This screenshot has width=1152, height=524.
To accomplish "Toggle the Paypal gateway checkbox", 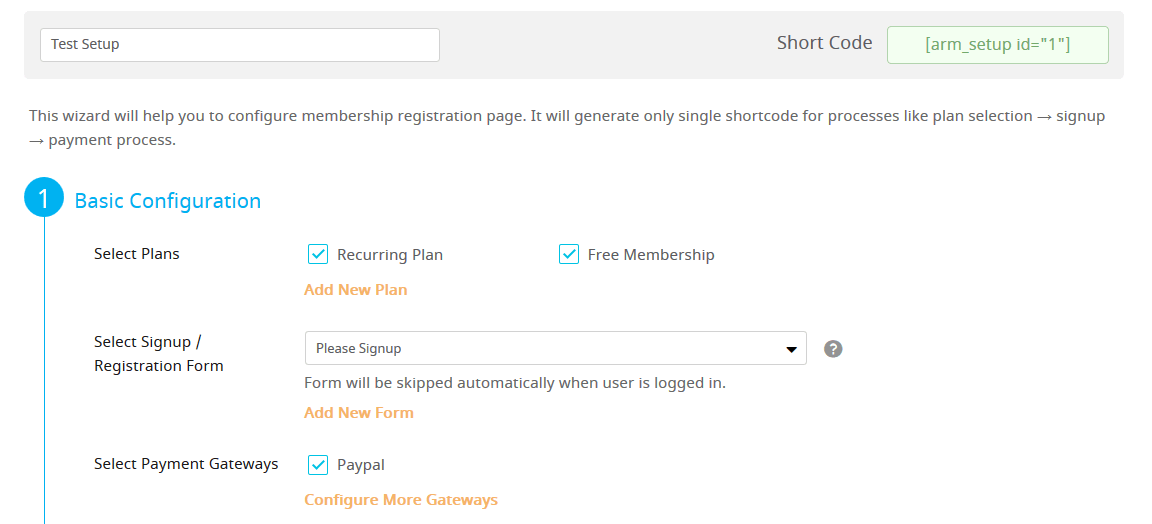I will pos(317,464).
